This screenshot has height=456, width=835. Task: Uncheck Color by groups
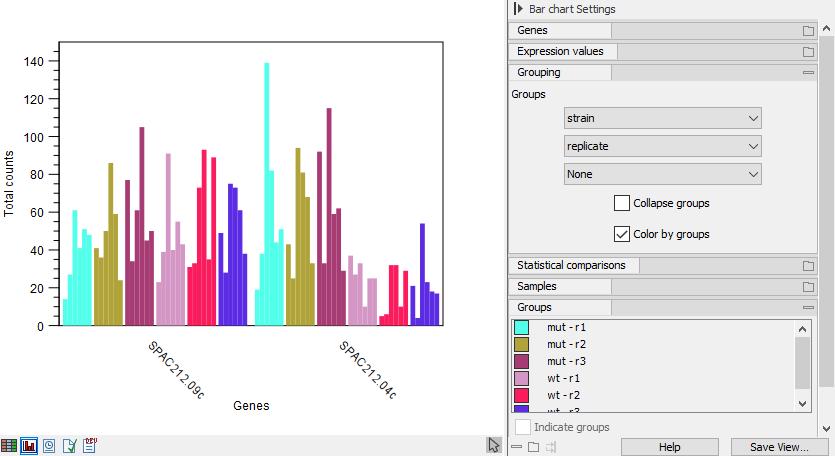pyautogui.click(x=622, y=234)
